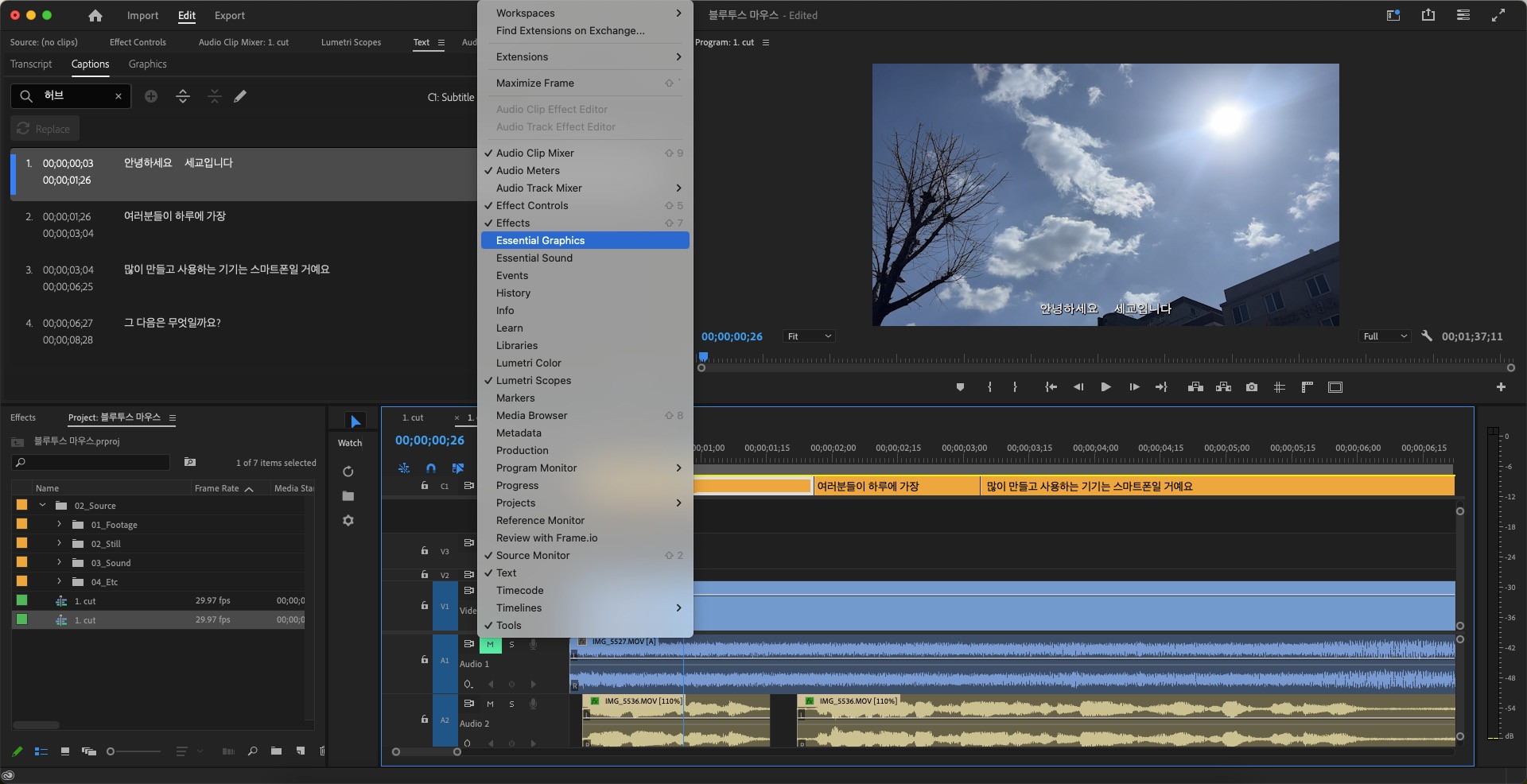Choose Lumetri Color in the menu
This screenshot has width=1527, height=784.
(585, 363)
